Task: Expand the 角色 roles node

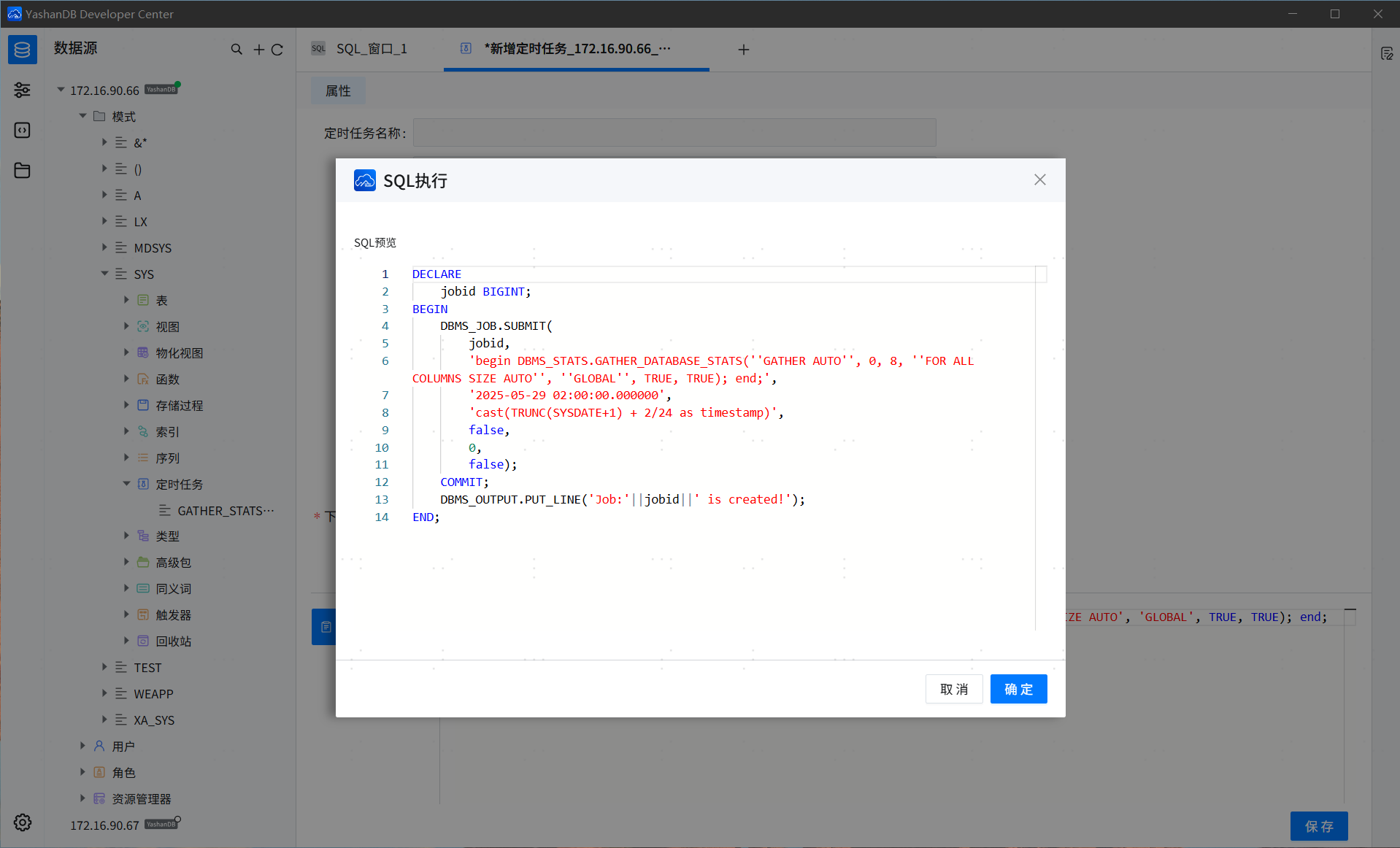Action: [x=82, y=772]
